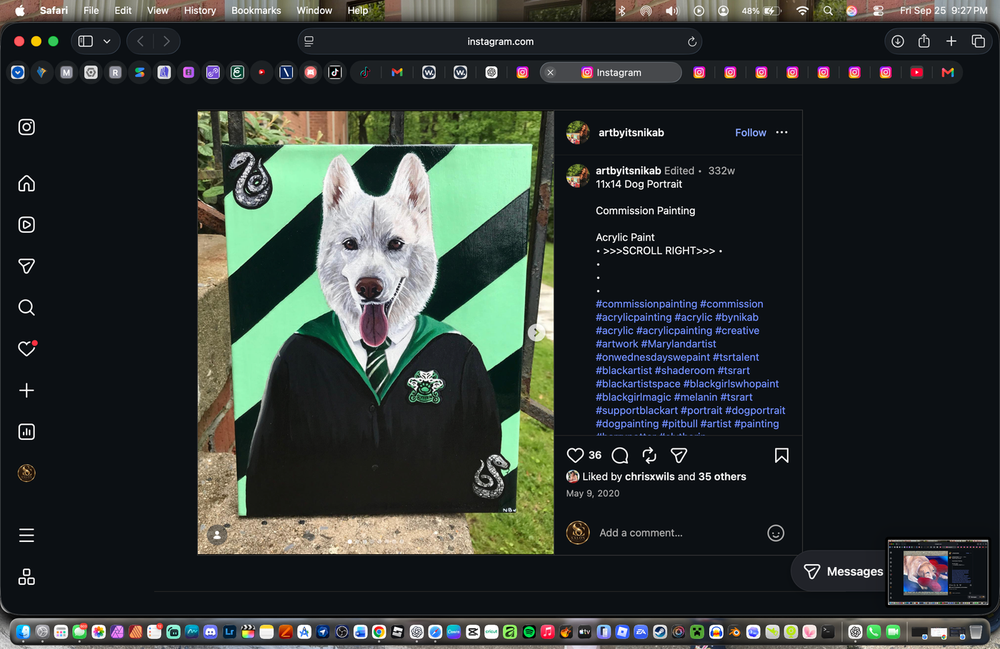Open Finder from the Dock
1000x649 pixels.
[x=24, y=632]
